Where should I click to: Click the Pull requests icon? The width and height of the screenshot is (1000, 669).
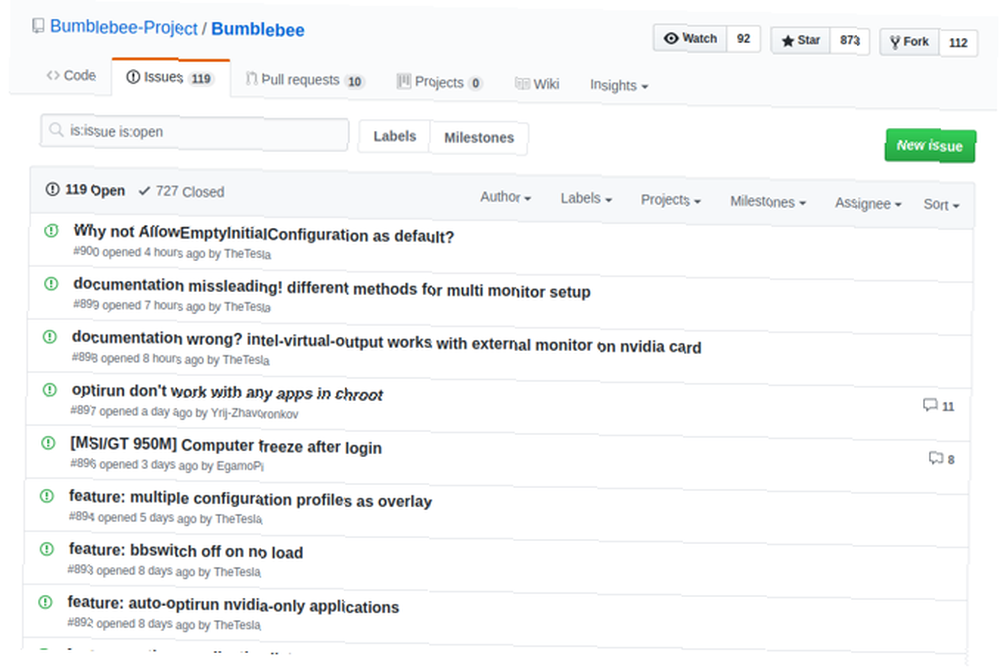(252, 78)
